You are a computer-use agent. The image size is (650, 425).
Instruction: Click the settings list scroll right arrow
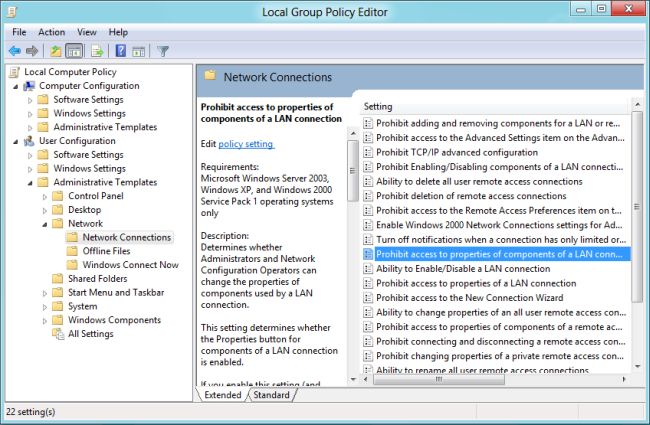point(624,379)
